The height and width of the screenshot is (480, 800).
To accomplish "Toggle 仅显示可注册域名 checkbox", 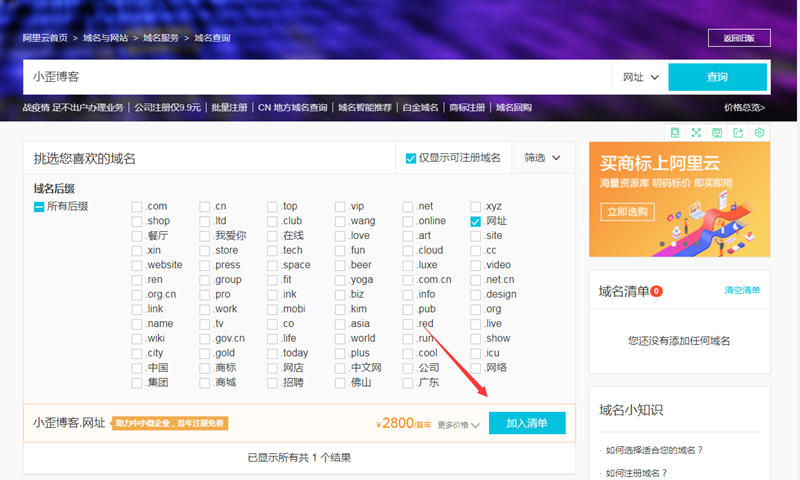I will click(x=411, y=159).
